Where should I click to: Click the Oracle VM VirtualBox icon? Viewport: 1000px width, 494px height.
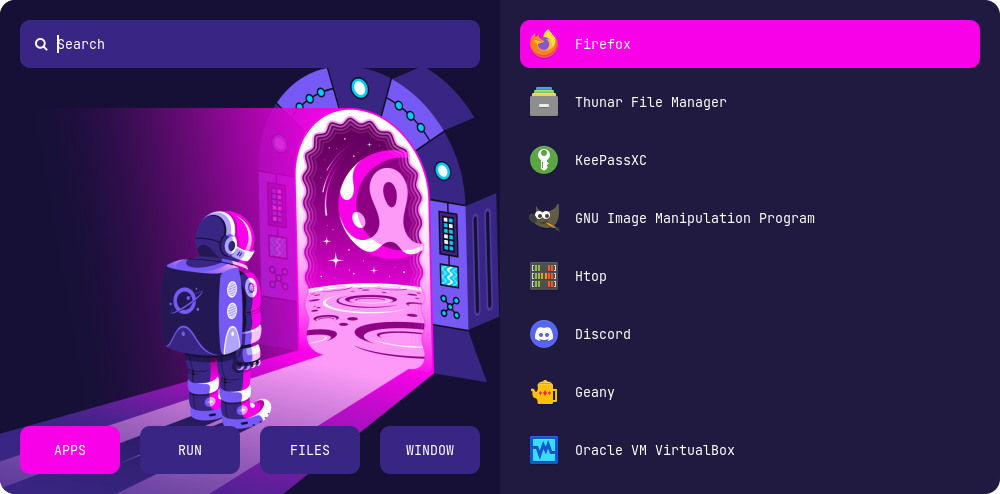[x=544, y=450]
